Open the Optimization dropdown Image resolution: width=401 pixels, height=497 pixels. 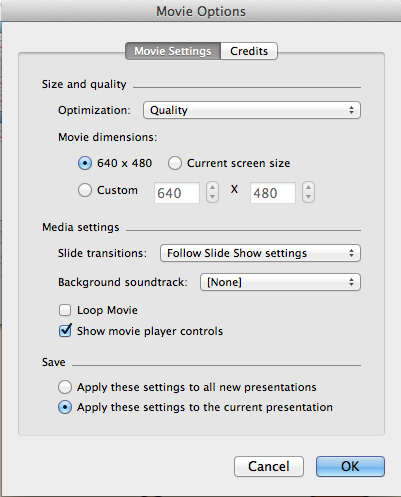coord(252,110)
